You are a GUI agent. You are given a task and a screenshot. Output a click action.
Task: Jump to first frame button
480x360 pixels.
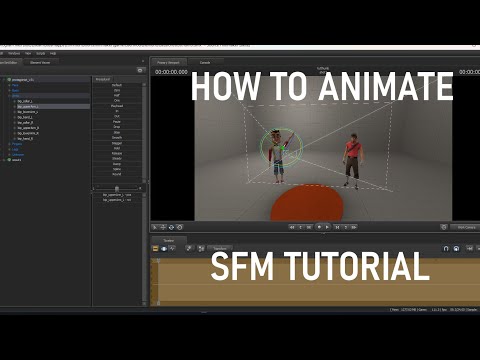pyautogui.click(x=292, y=227)
